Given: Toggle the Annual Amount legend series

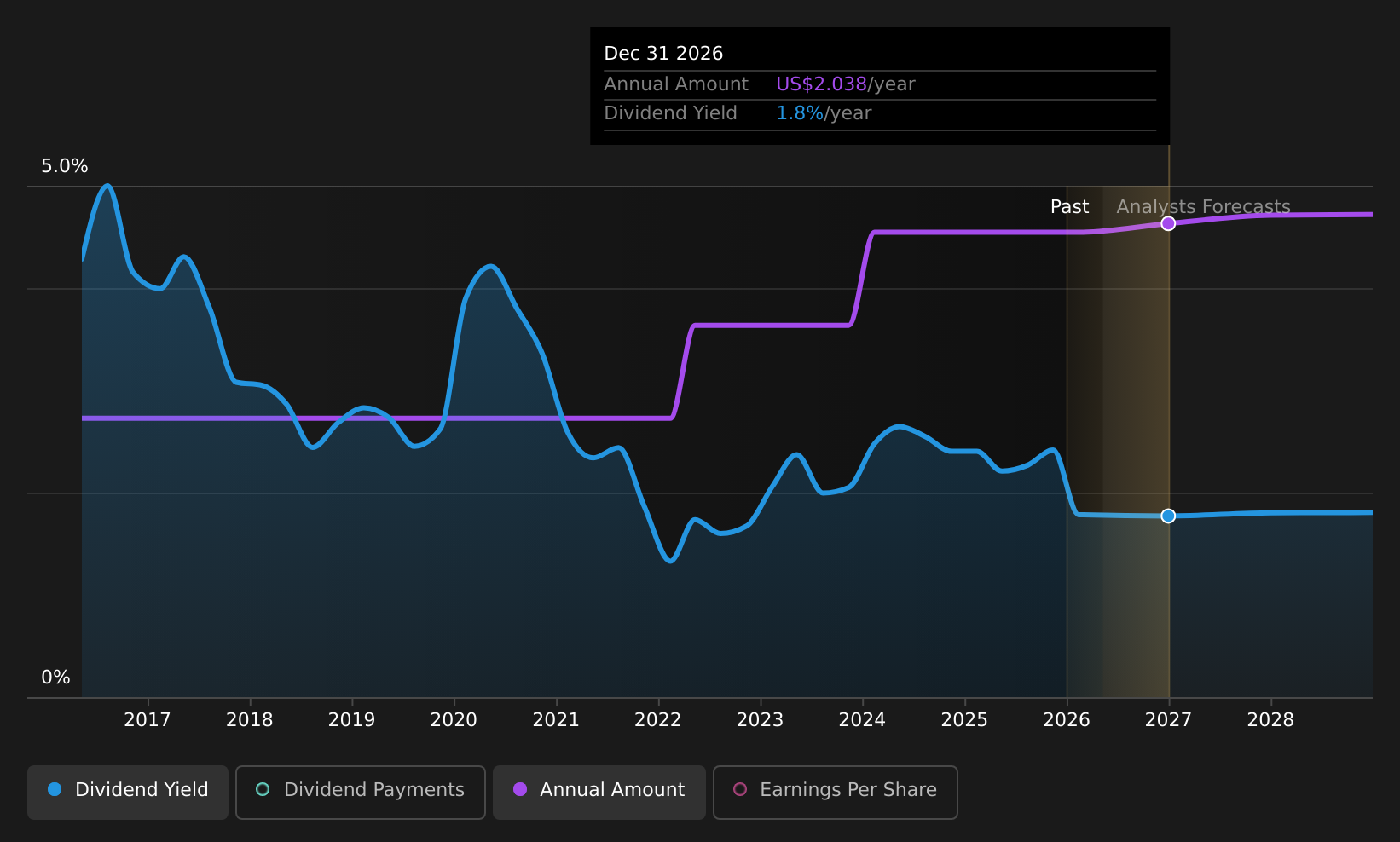Looking at the screenshot, I should tap(599, 792).
